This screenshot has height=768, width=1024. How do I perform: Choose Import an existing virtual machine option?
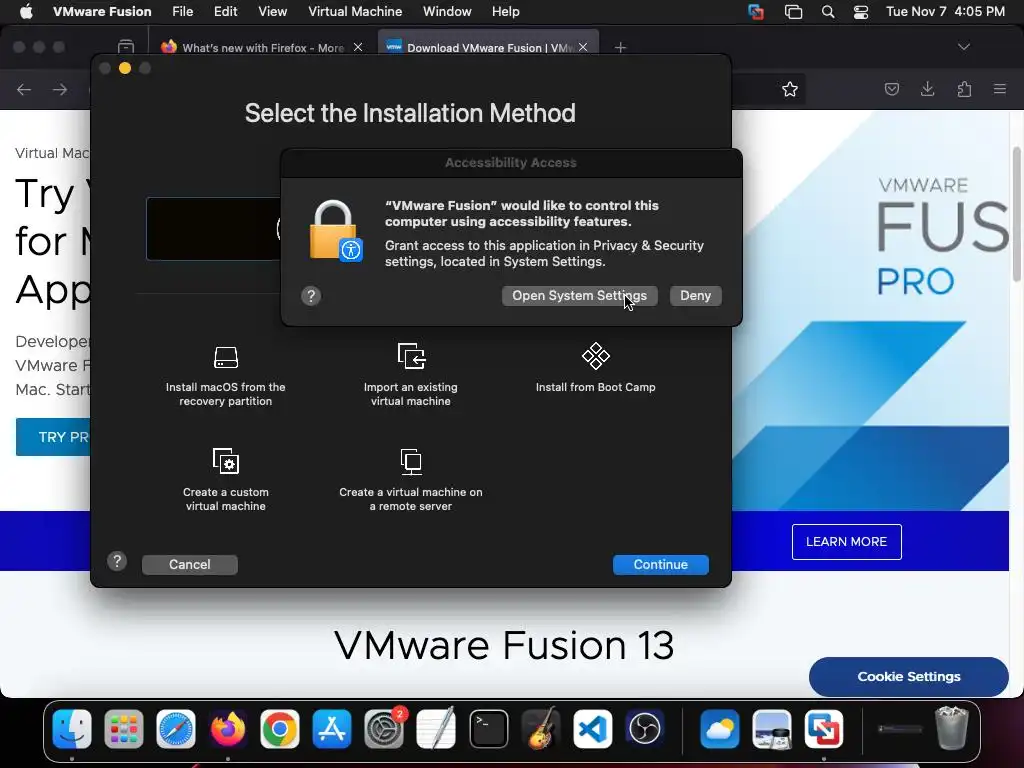(411, 376)
